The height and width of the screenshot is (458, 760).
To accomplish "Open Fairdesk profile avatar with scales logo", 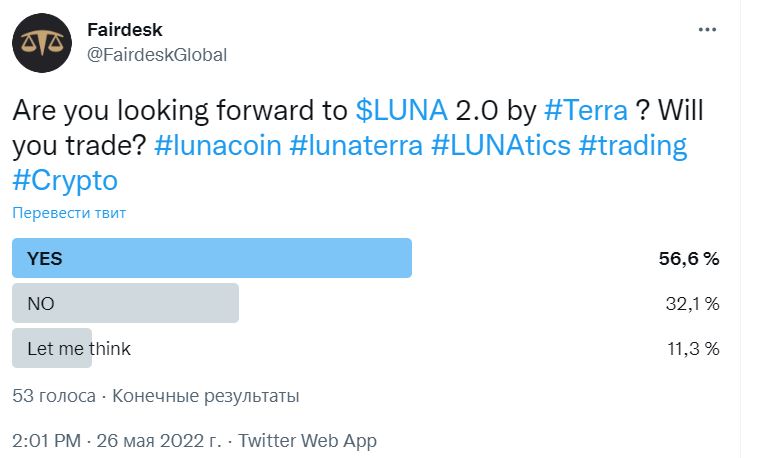I will coord(42,43).
